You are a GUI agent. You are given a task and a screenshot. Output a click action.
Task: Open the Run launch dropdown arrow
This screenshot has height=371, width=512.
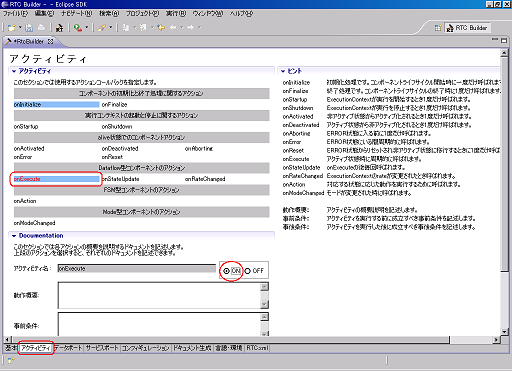[x=87, y=28]
